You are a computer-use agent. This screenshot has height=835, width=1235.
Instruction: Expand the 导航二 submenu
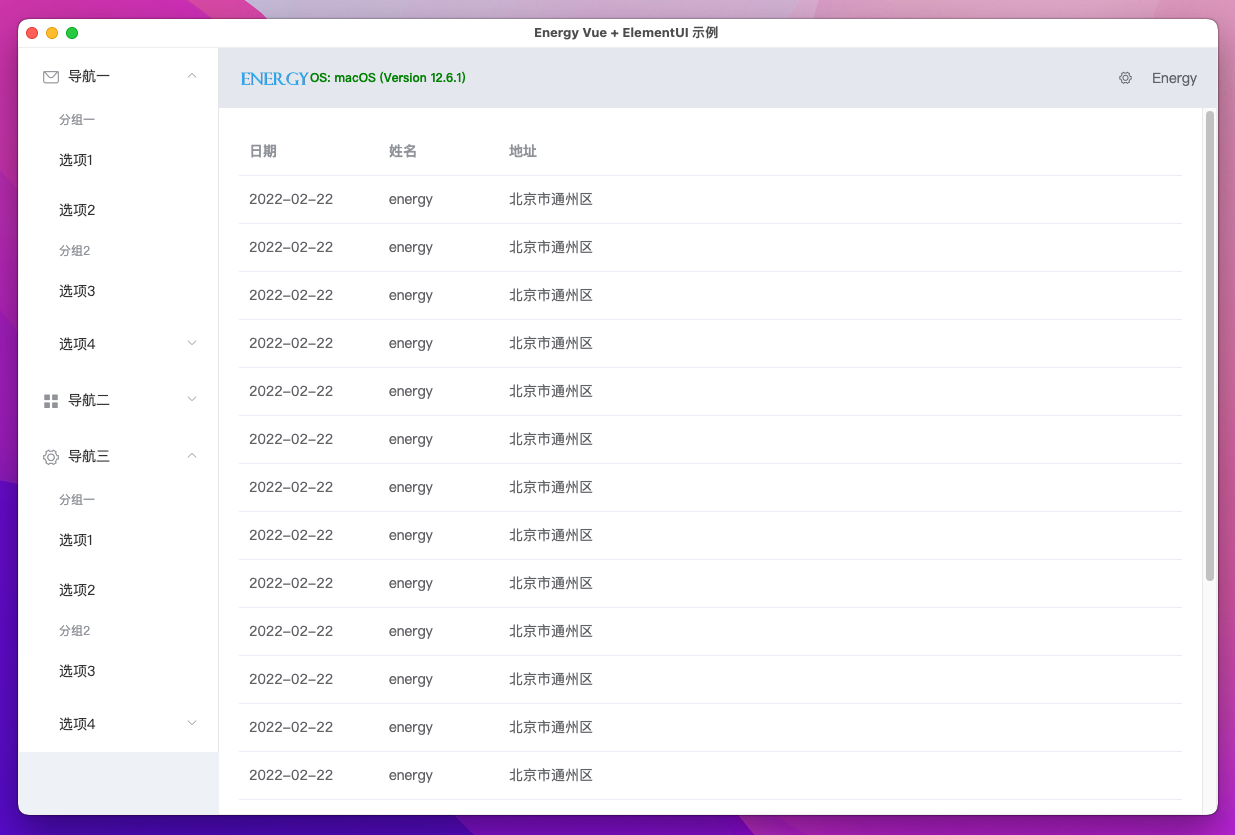click(x=192, y=399)
